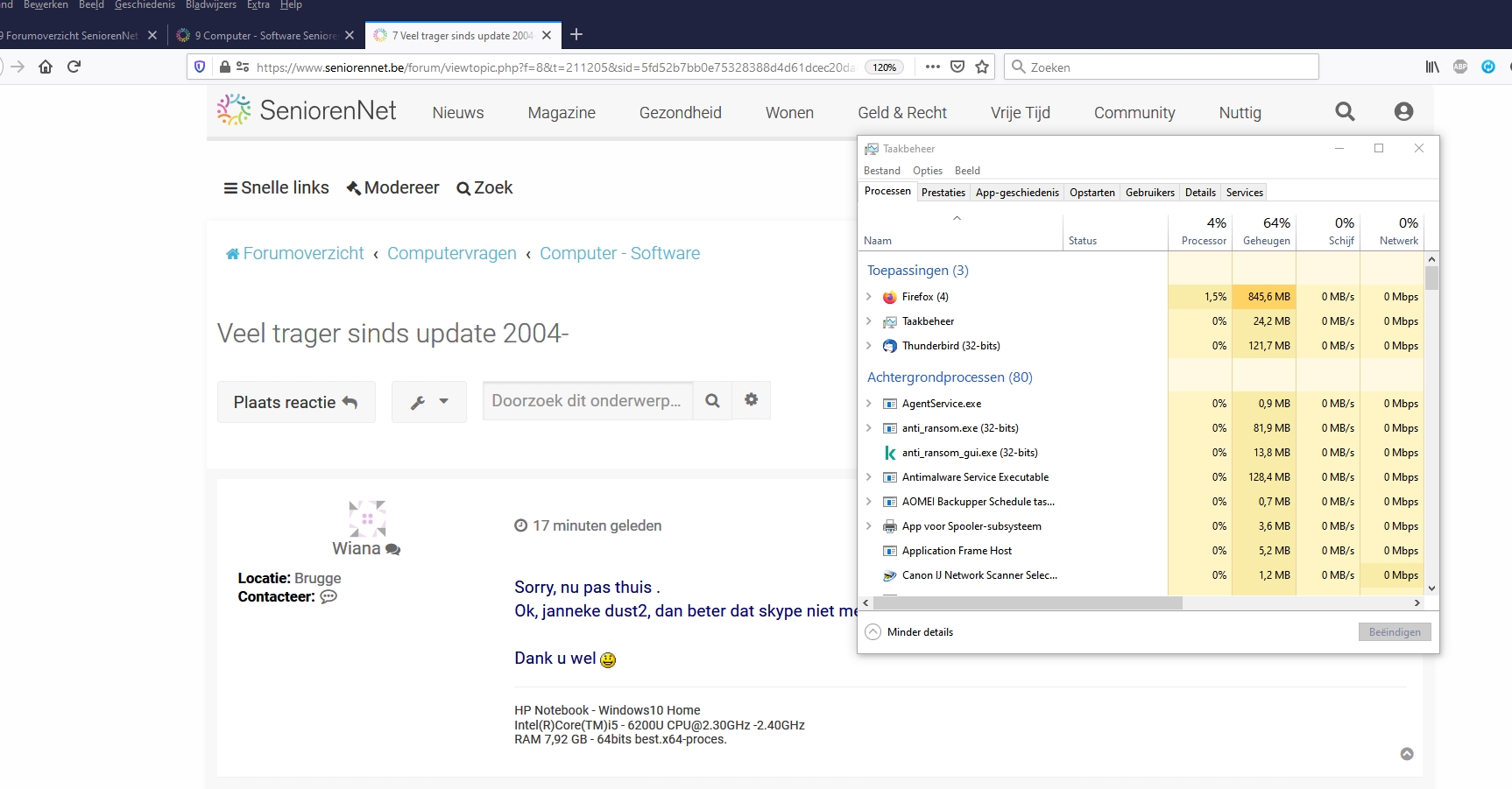Click the Firefox home icon

[46, 67]
